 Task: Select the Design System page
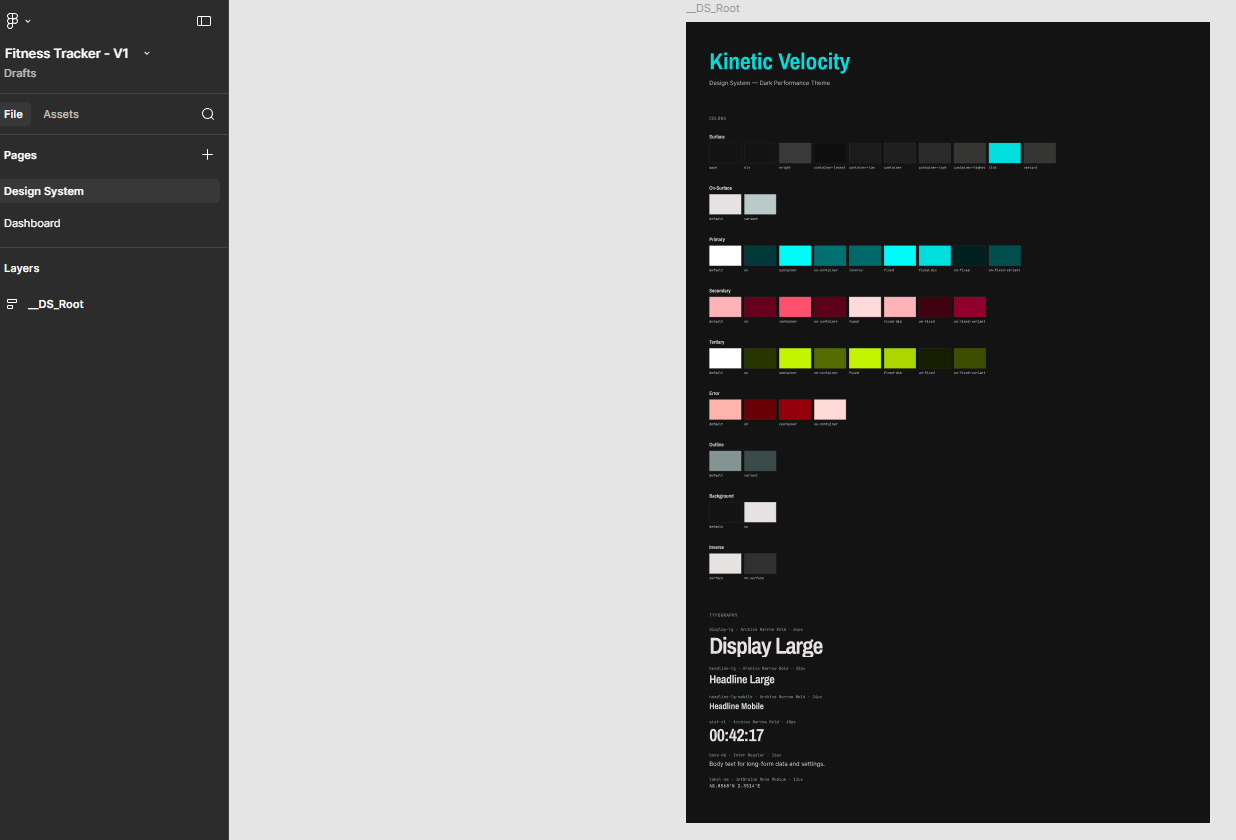coord(108,191)
